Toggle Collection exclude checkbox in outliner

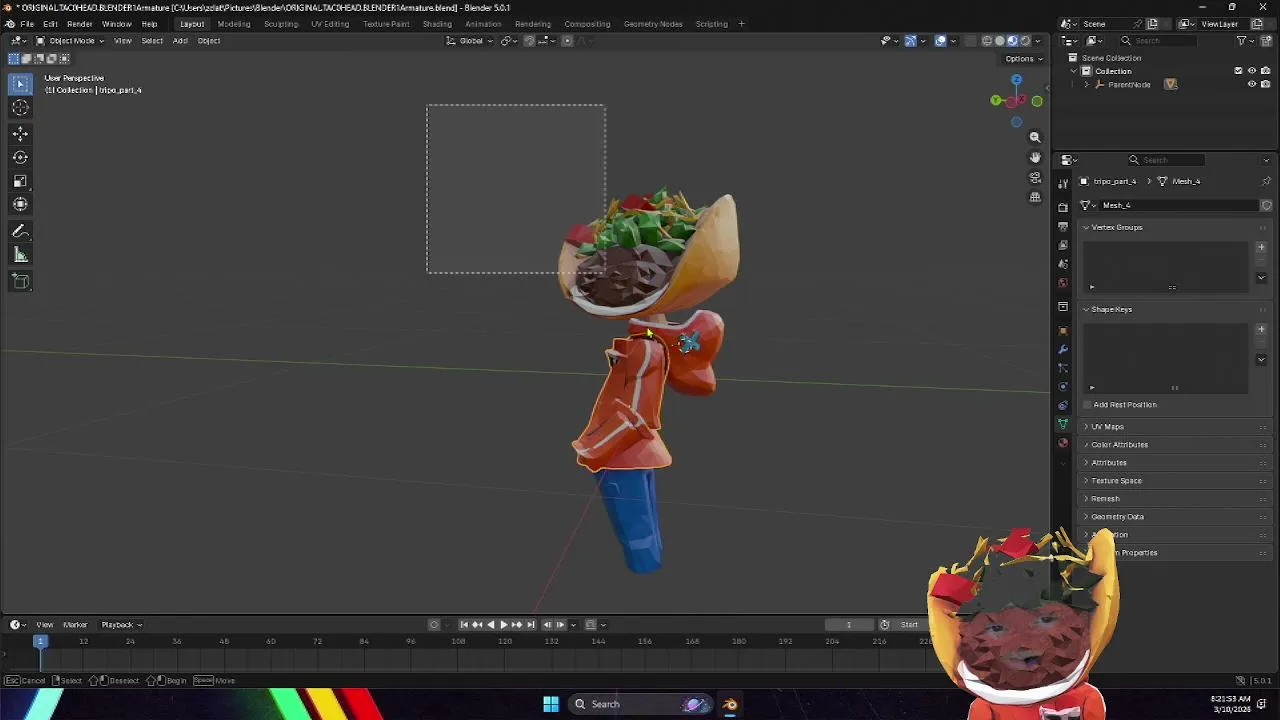point(1238,71)
